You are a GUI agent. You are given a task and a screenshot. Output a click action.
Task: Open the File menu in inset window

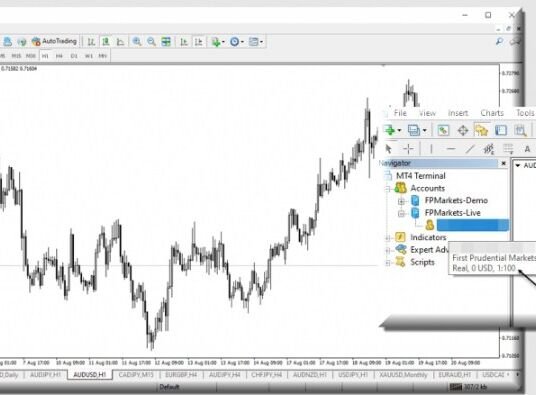pos(400,113)
